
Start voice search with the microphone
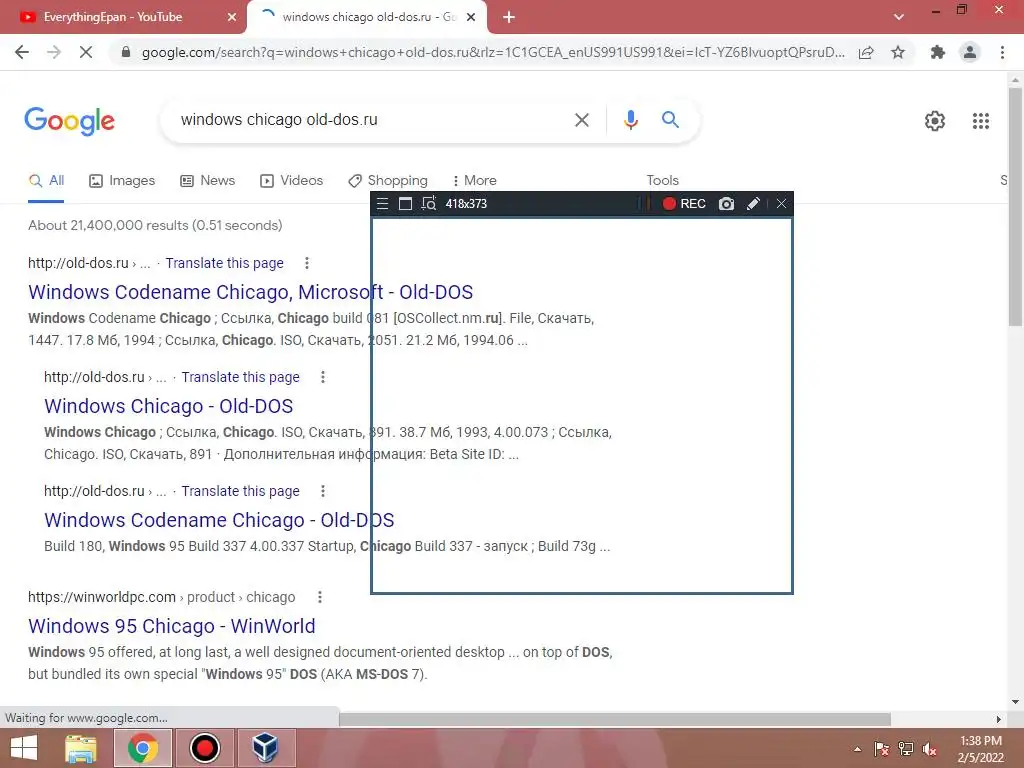point(630,120)
